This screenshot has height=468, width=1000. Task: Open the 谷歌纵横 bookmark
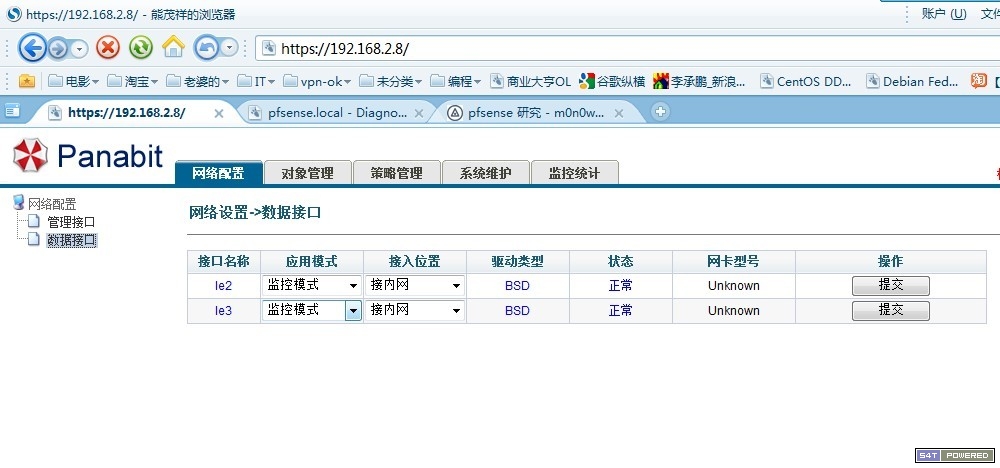tap(612, 82)
